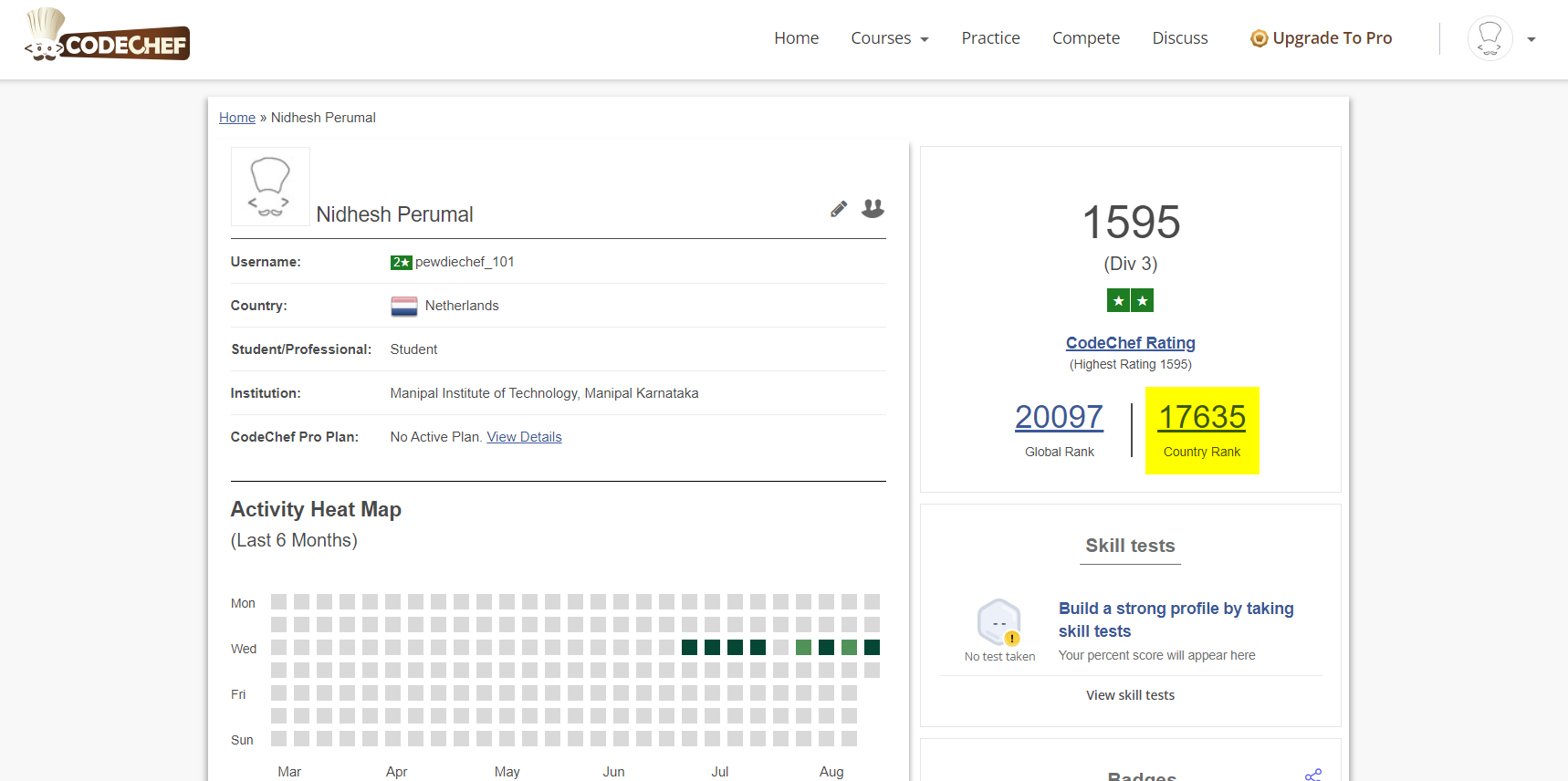Viewport: 1568px width, 781px height.
Task: Click Build a strong profile link
Action: point(1176,620)
